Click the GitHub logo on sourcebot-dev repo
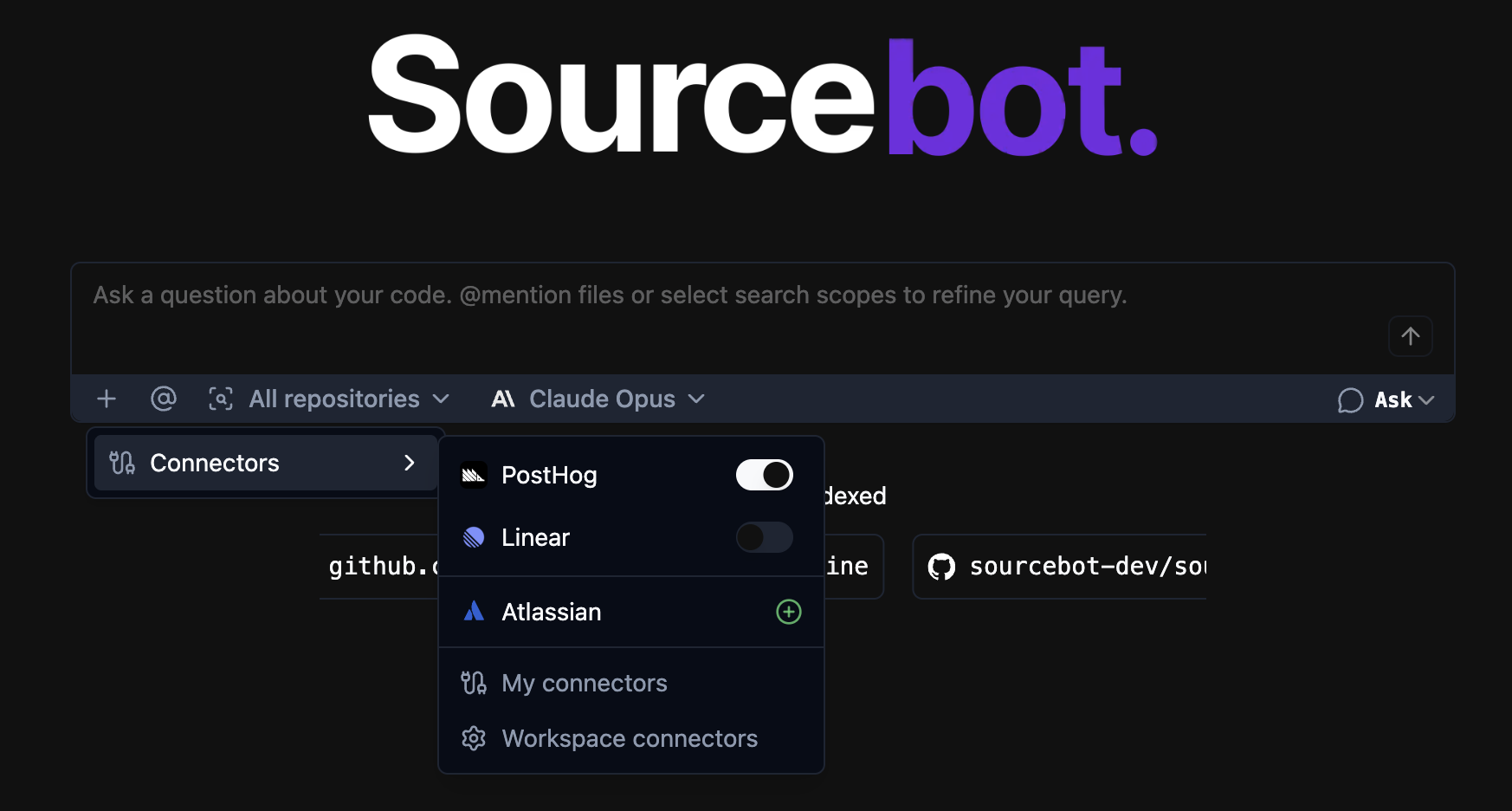This screenshot has width=1512, height=811. (941, 567)
